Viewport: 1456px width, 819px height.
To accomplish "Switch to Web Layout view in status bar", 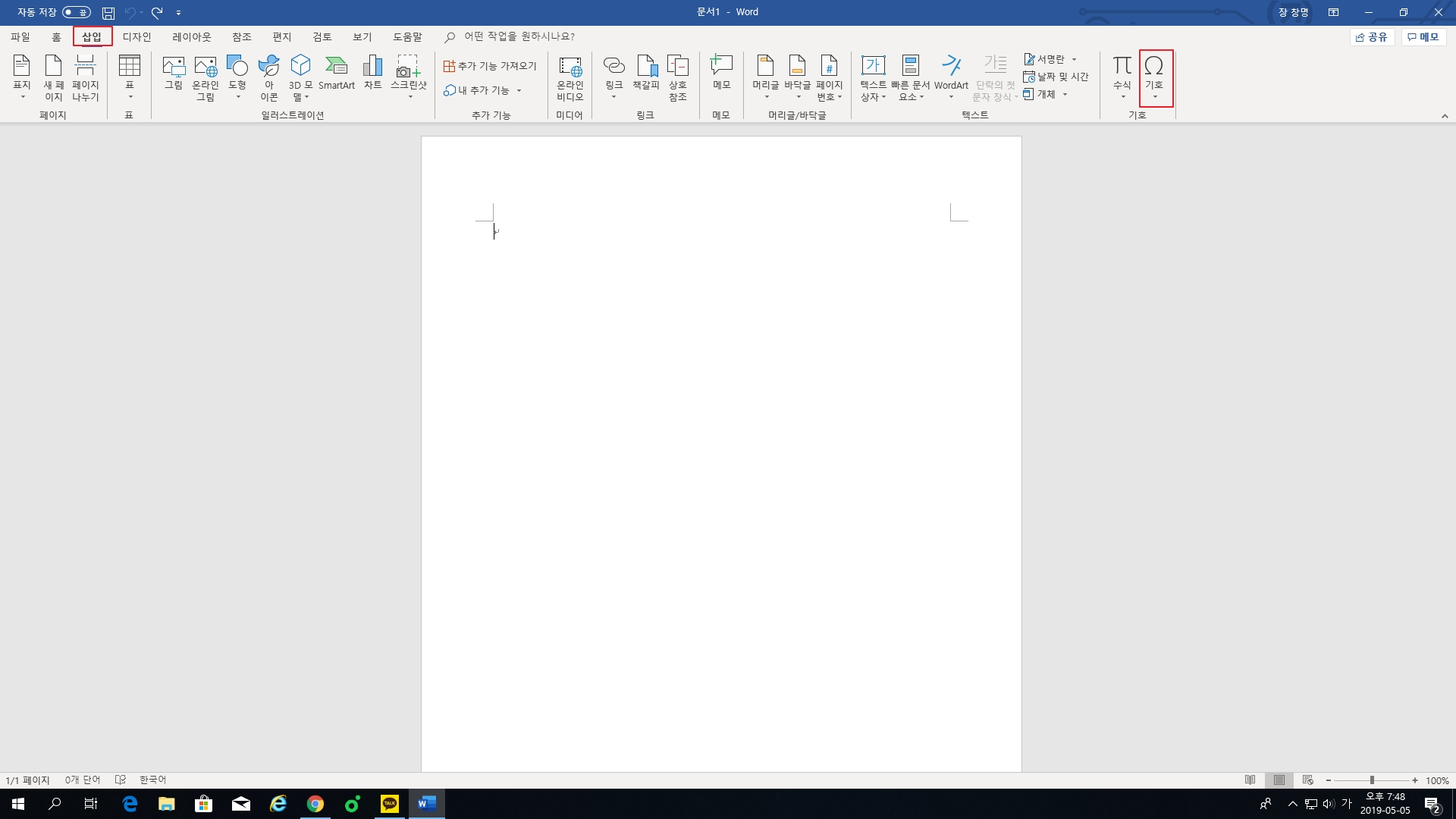I will [1308, 780].
